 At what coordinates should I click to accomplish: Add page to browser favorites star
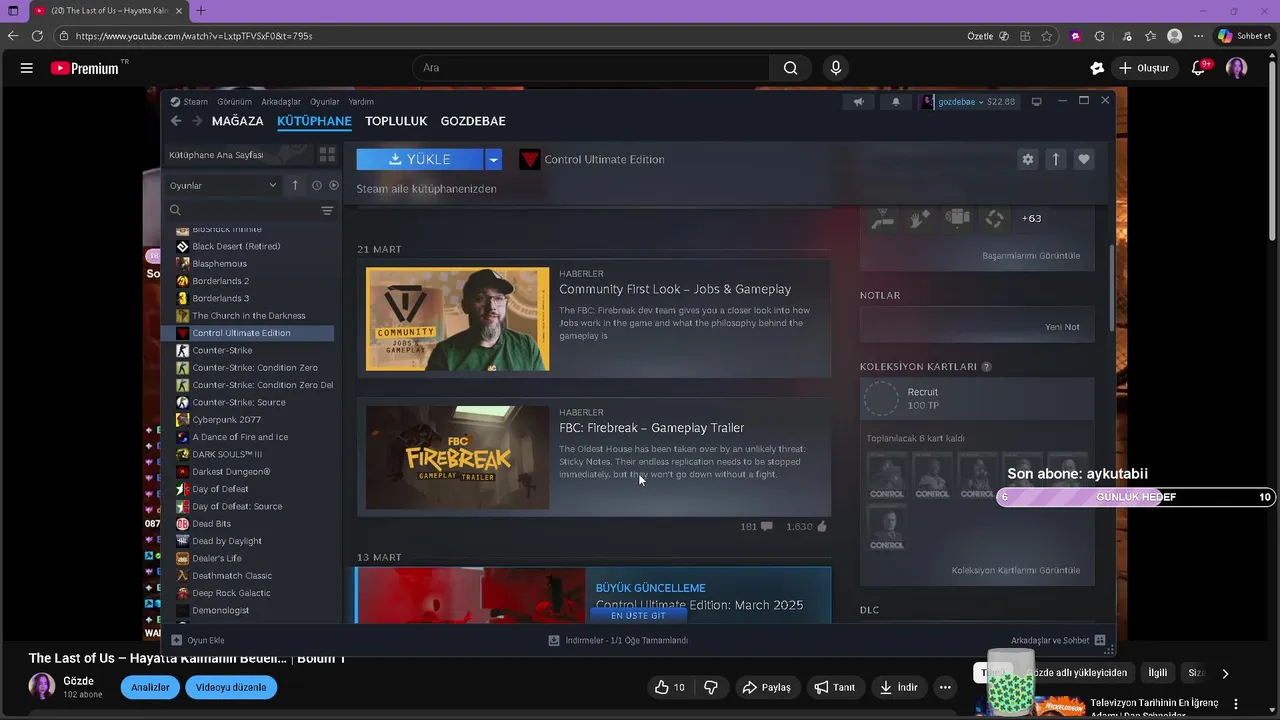[x=1046, y=36]
